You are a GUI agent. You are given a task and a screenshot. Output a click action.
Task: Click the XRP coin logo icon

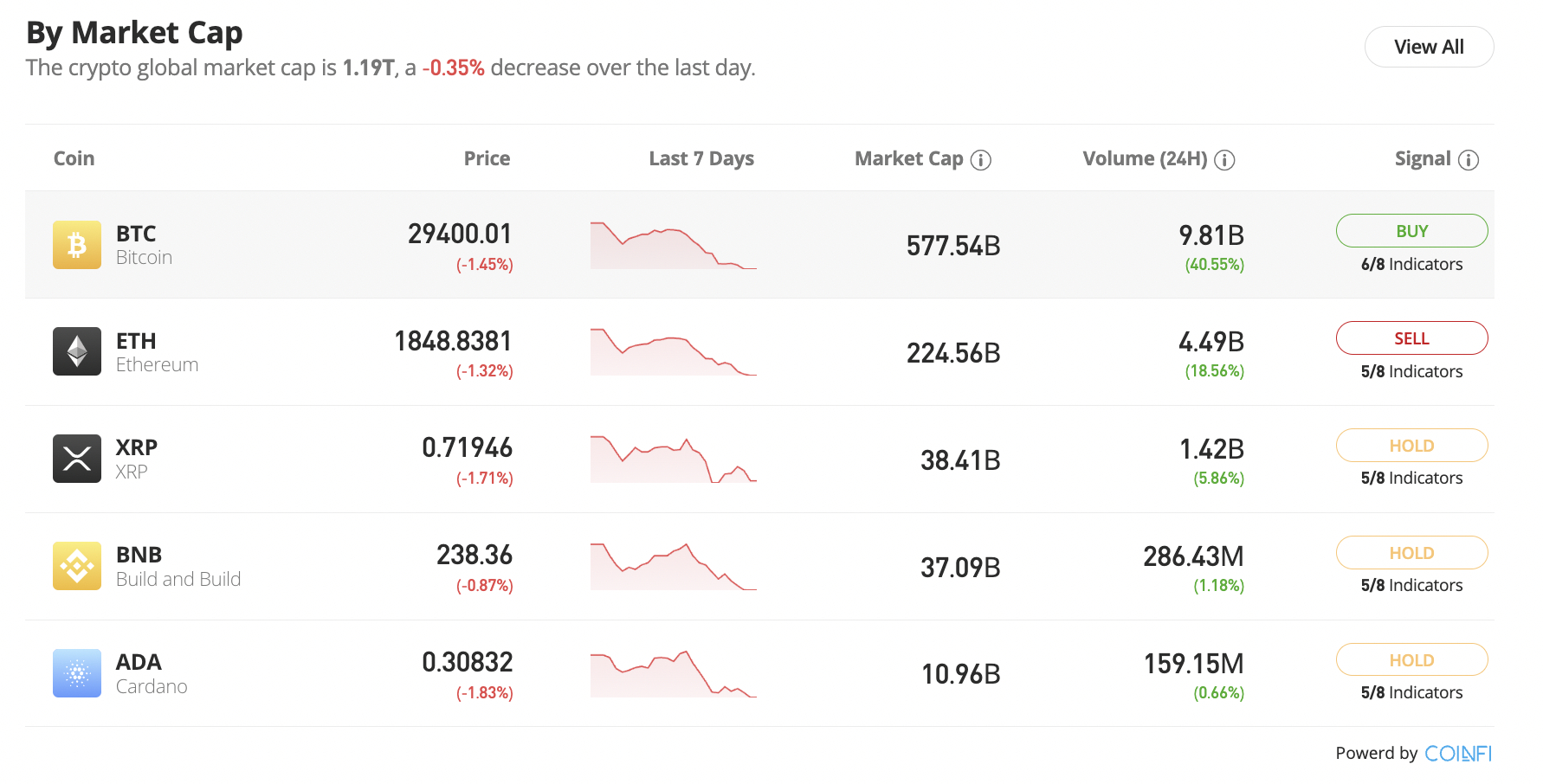point(77,459)
